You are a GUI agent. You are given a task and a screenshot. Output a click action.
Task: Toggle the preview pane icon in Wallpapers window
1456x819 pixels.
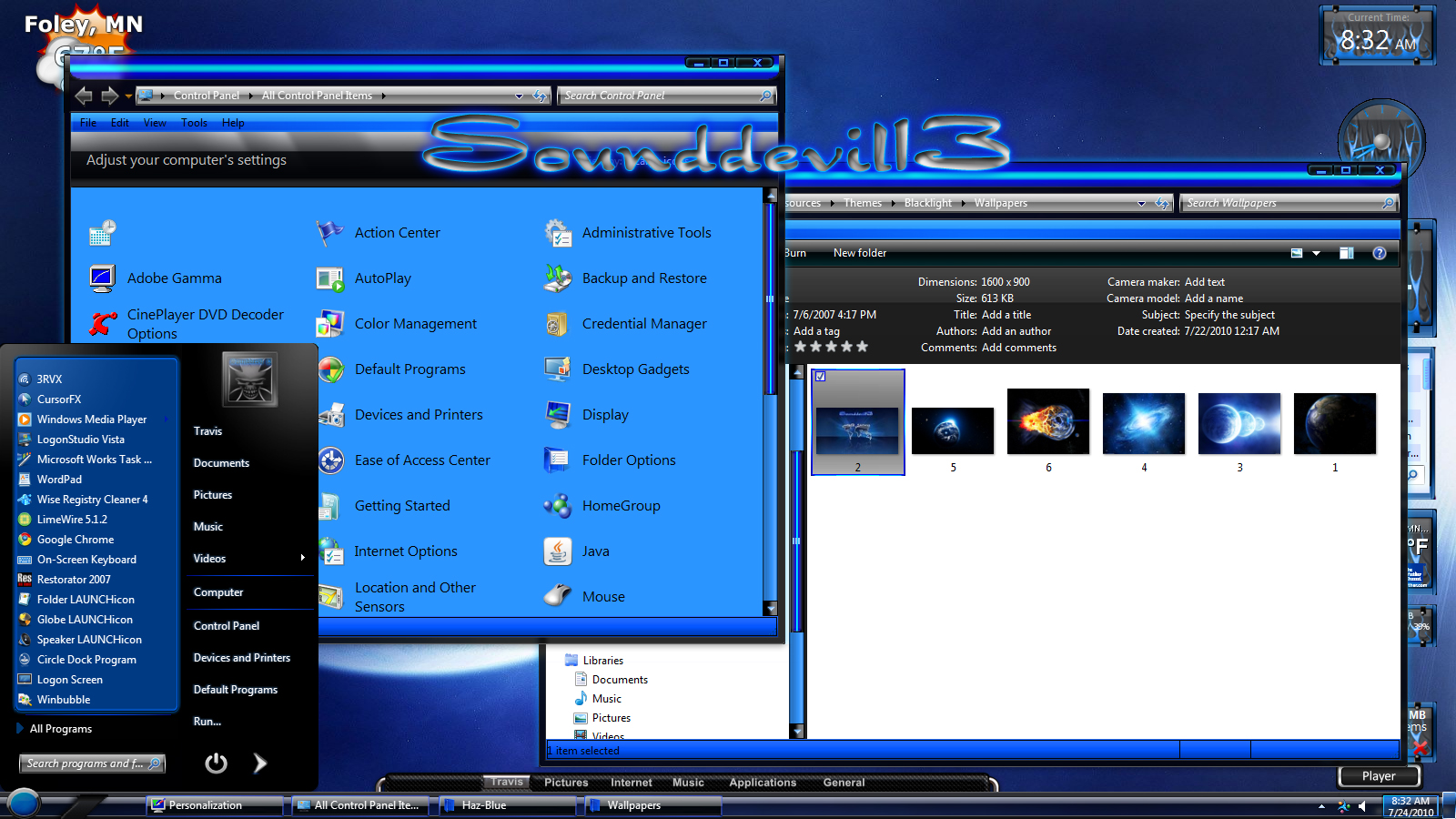1347,253
